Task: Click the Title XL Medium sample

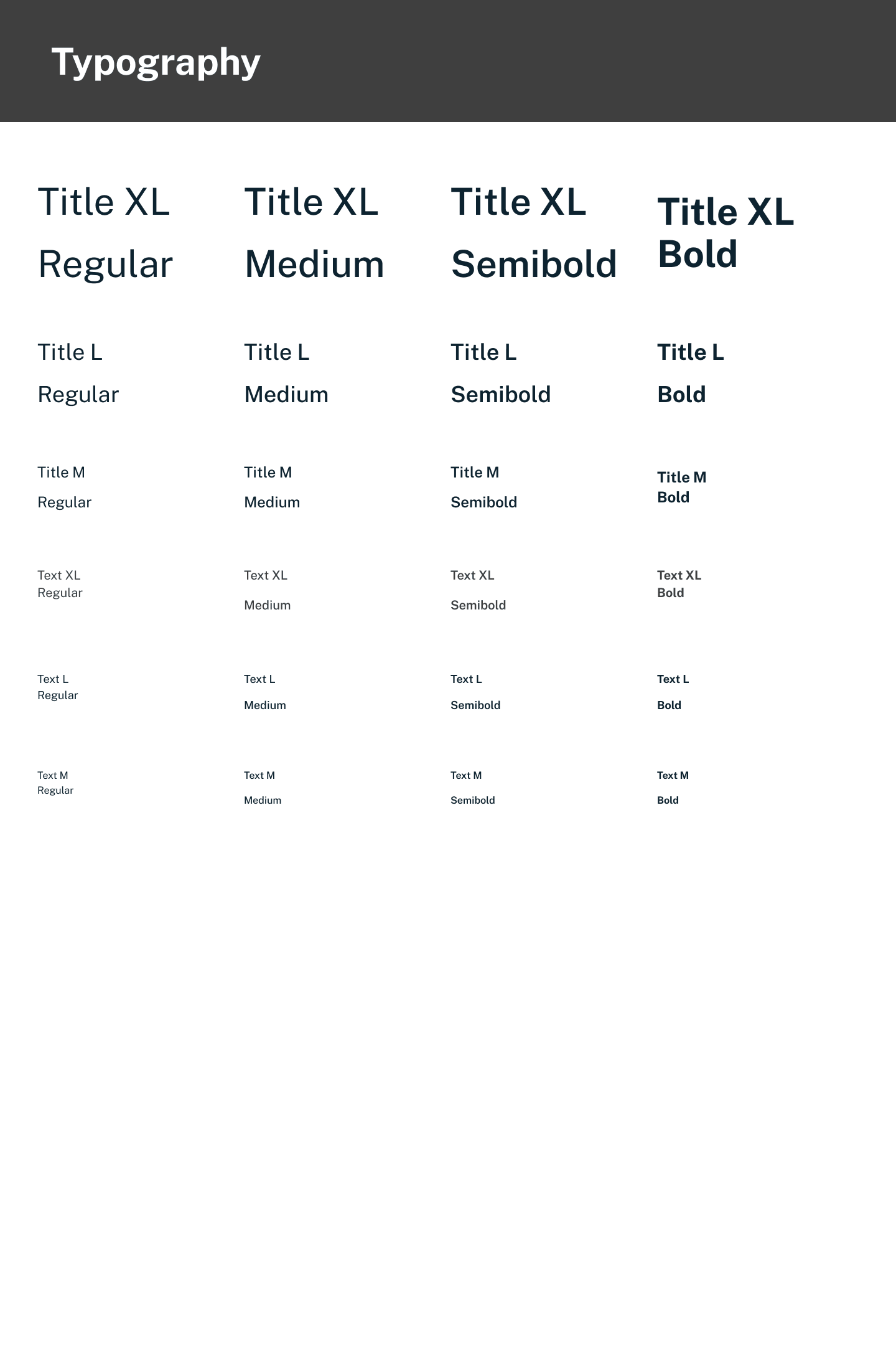Action: click(314, 233)
